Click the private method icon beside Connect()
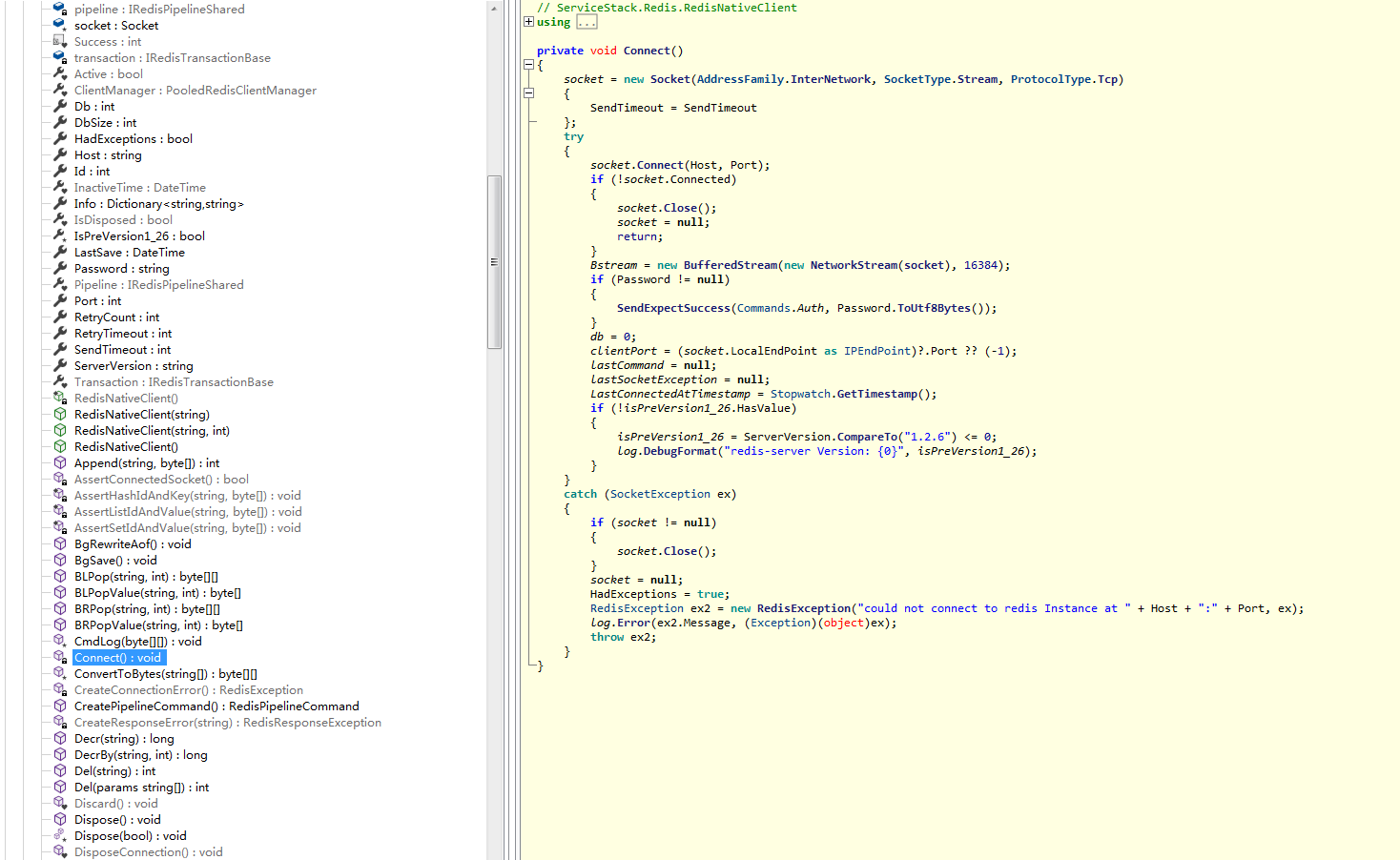 coord(60,657)
